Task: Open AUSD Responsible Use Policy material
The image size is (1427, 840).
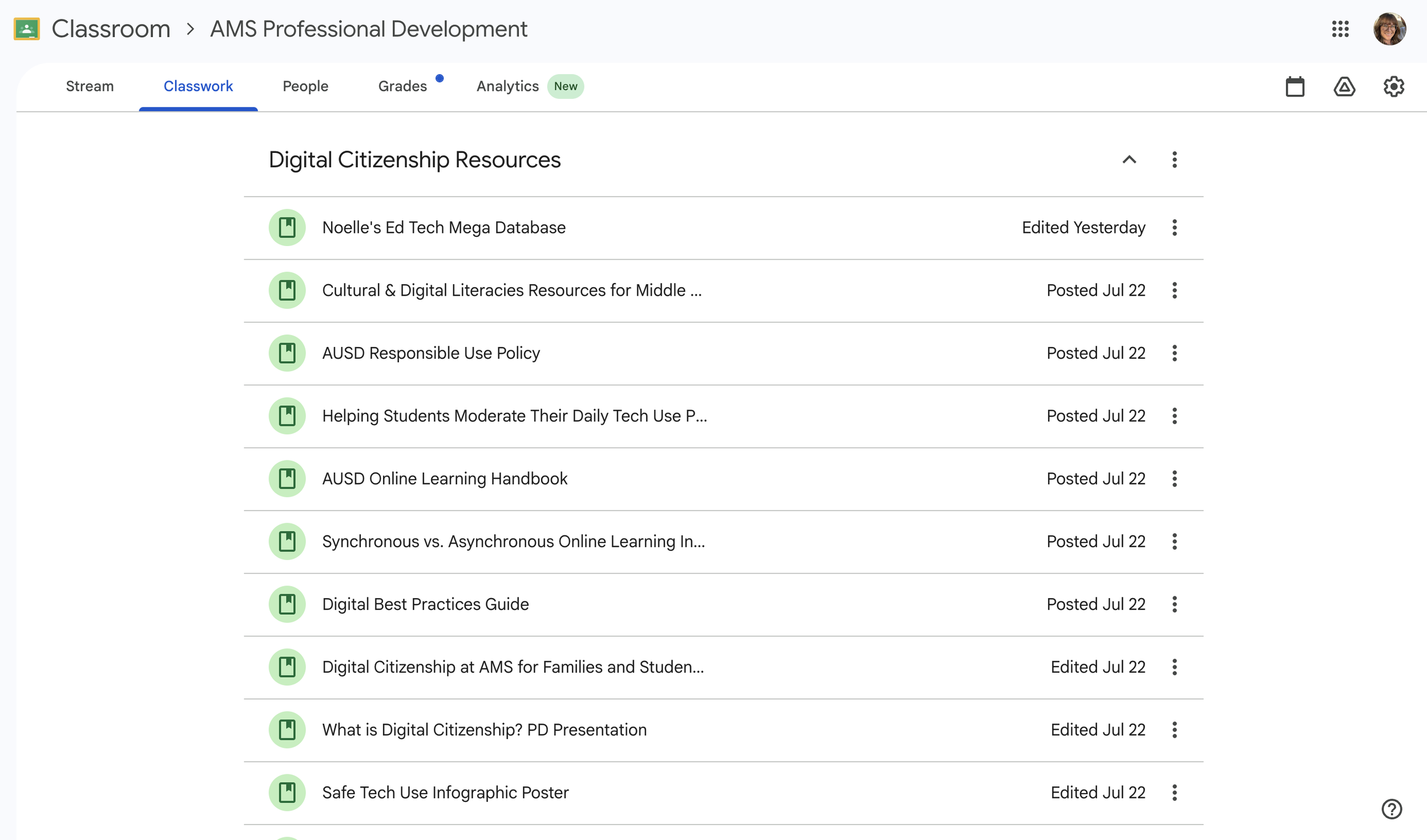Action: (x=431, y=353)
